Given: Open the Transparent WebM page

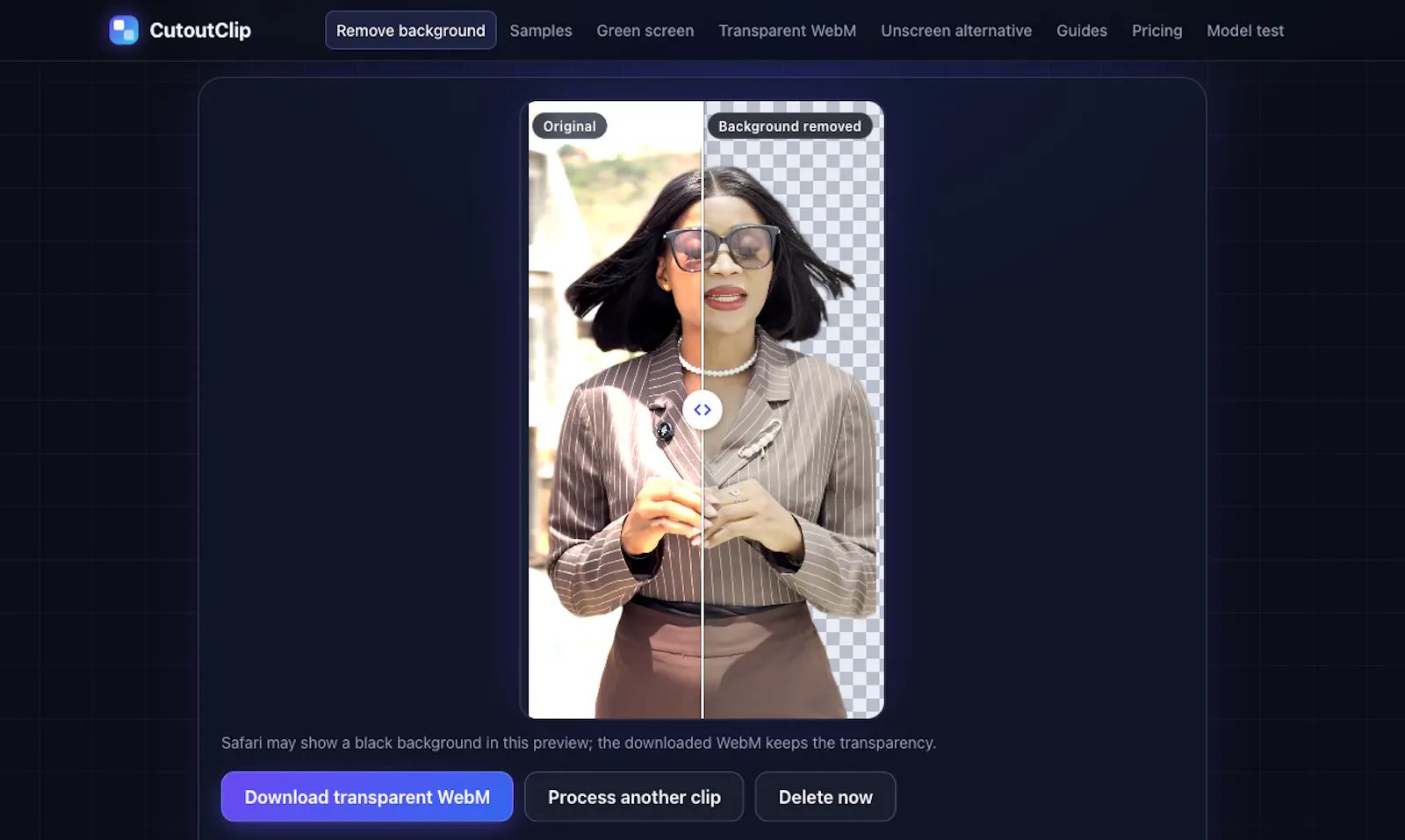Looking at the screenshot, I should coord(788,31).
